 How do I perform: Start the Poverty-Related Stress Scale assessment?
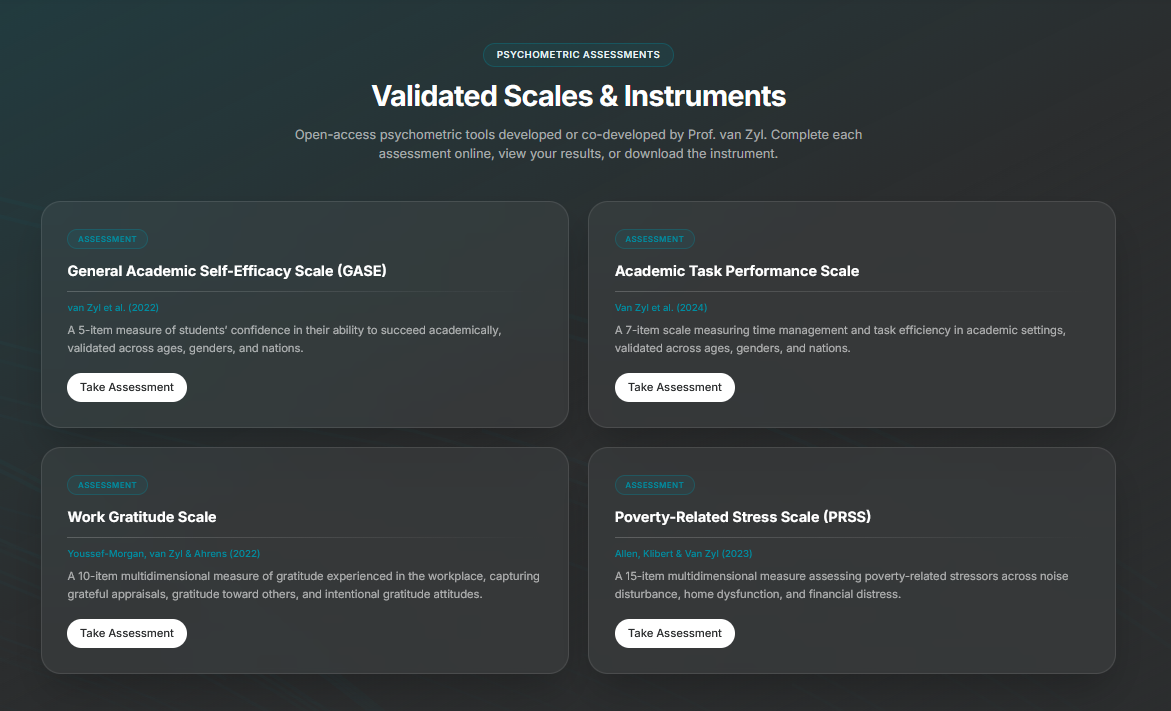pos(675,633)
